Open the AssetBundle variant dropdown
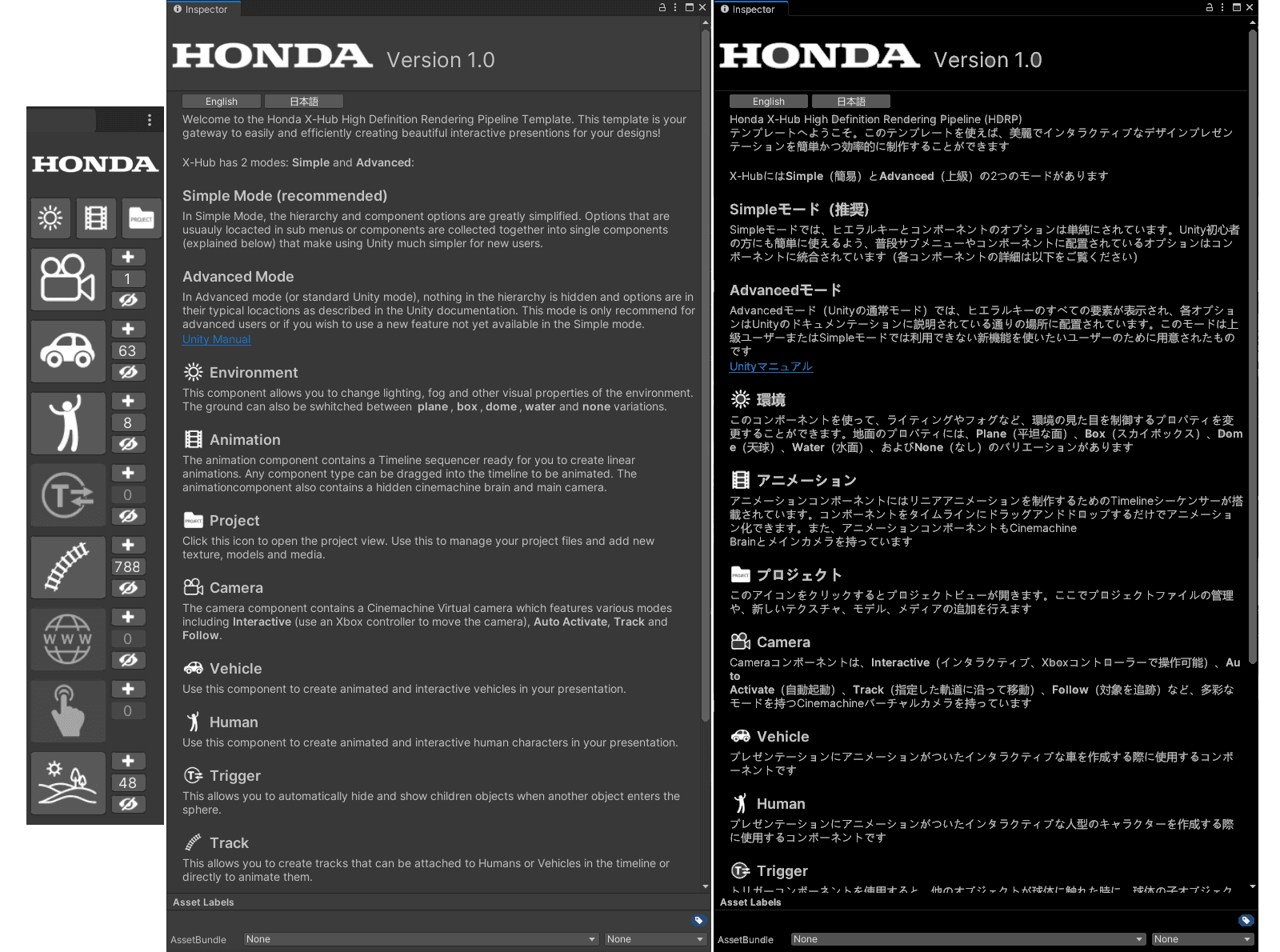 click(654, 939)
